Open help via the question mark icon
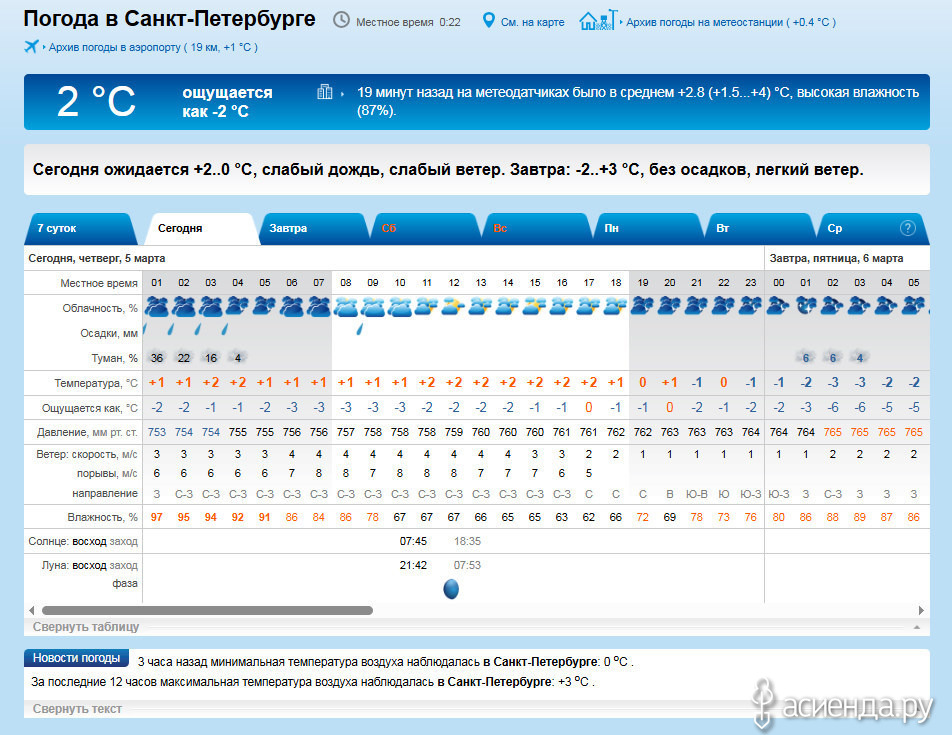This screenshot has width=952, height=735. 908,228
